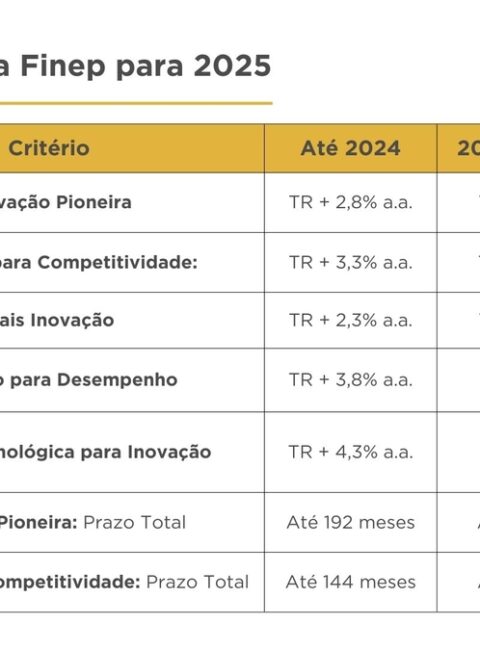
Task: Click the 'Até 144 meses' cell
Action: [351, 582]
